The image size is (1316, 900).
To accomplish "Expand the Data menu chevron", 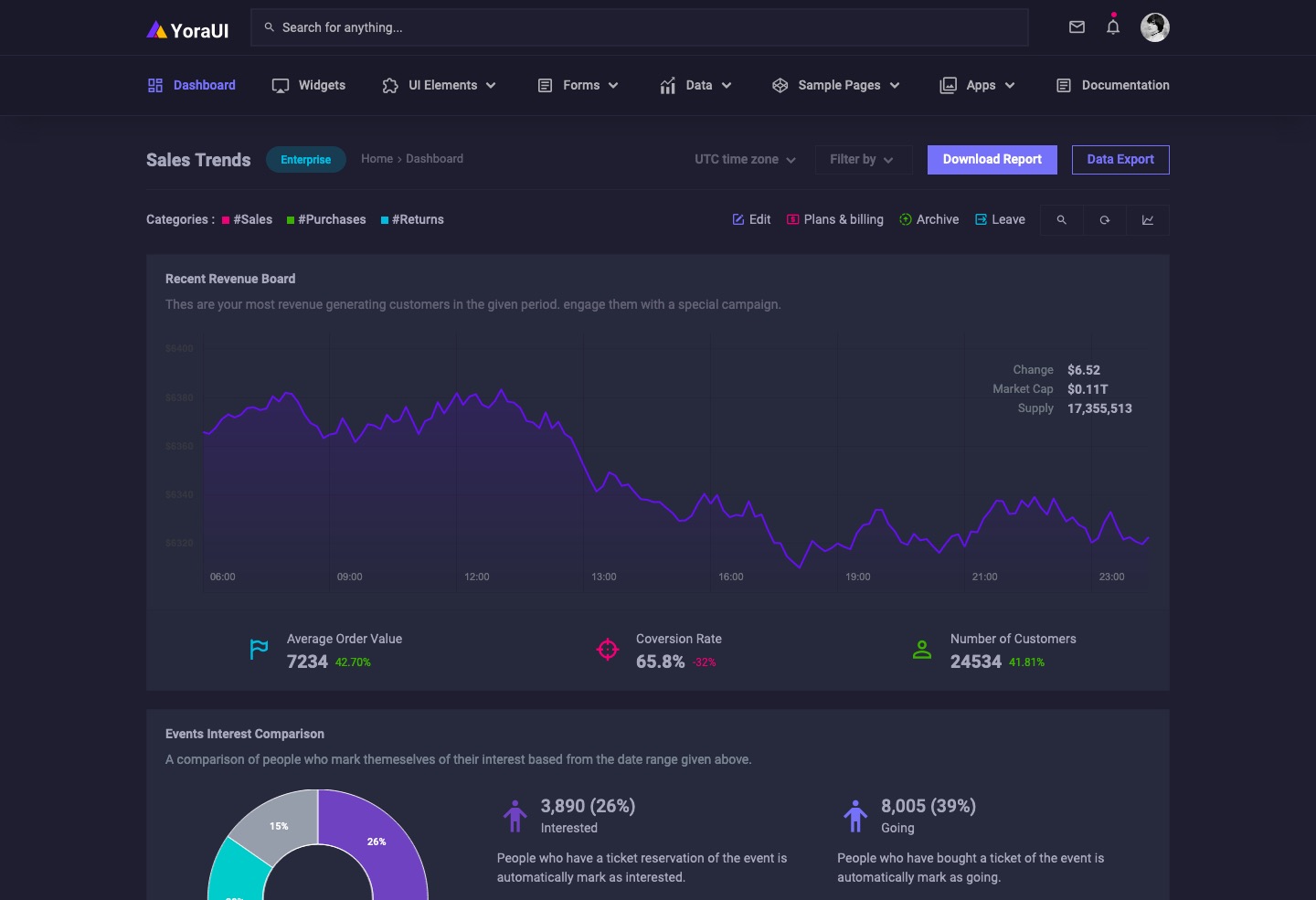I will 727,86.
